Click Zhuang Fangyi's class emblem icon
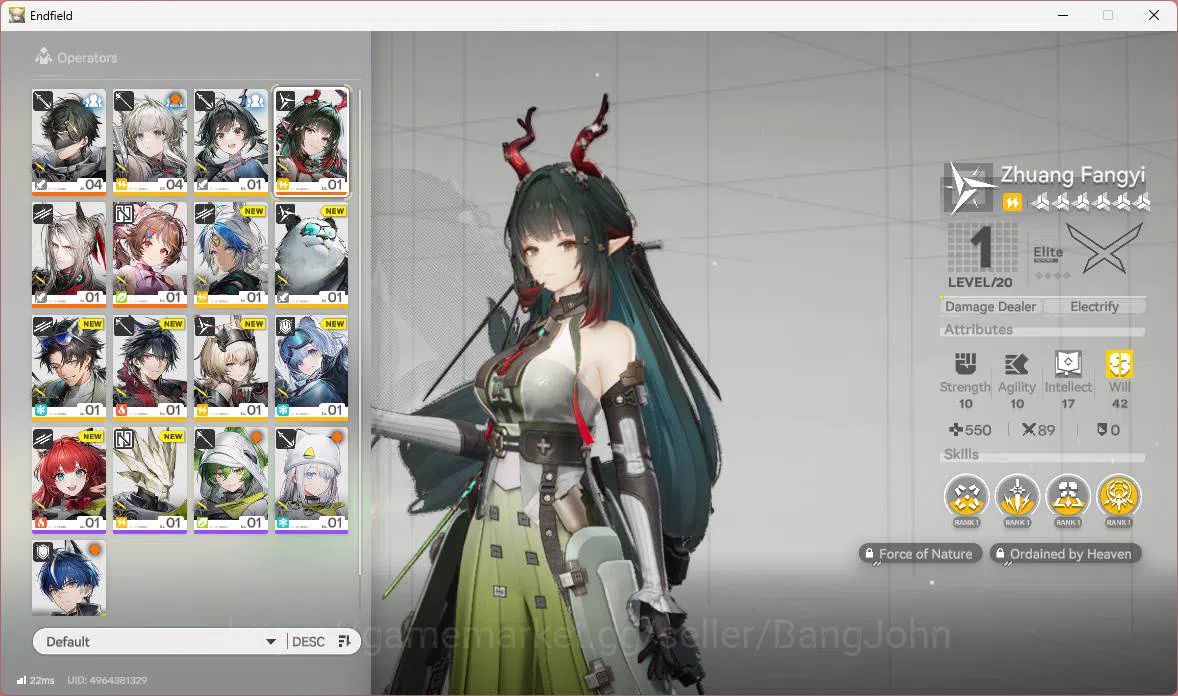Image resolution: width=1178 pixels, height=696 pixels. 969,188
